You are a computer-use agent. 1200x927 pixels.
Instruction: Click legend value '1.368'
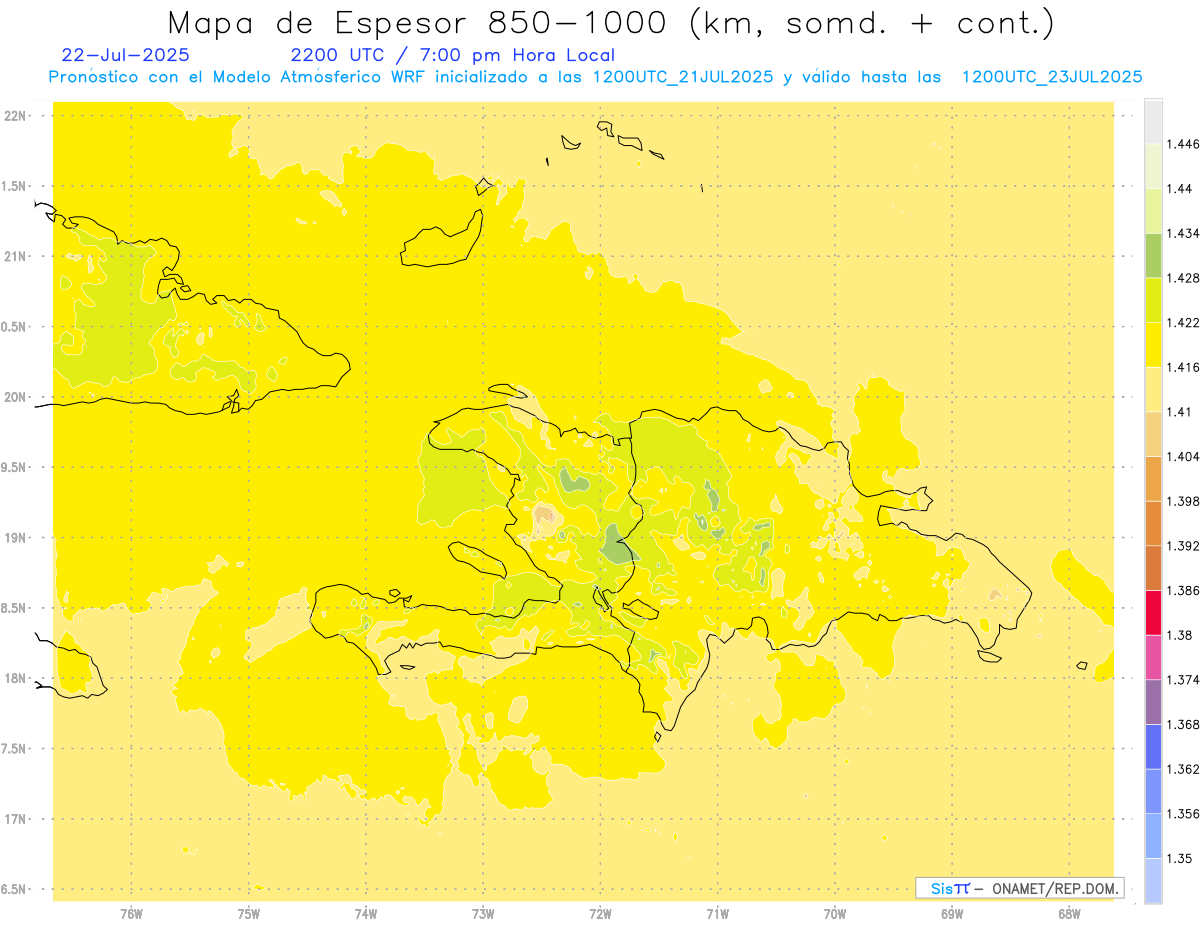tap(1183, 724)
